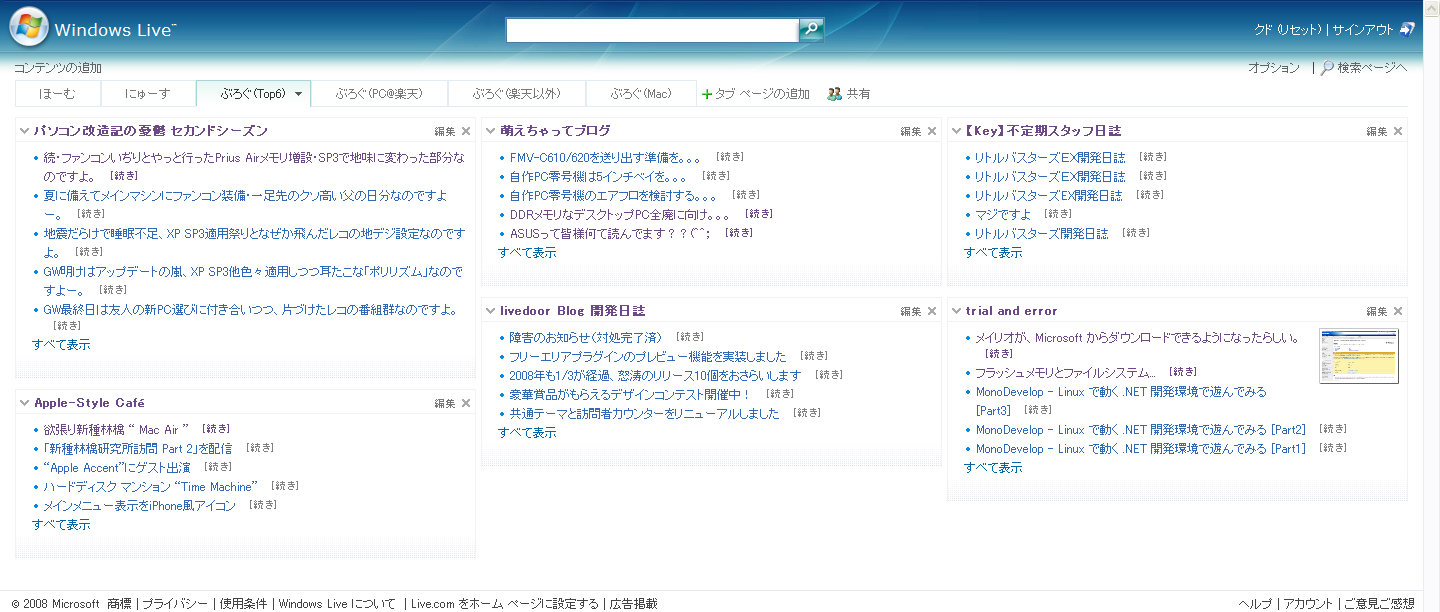The image size is (1440, 612).
Task: Open the ぶろぐ(Top6) tab dropdown arrow
Action: (x=298, y=94)
